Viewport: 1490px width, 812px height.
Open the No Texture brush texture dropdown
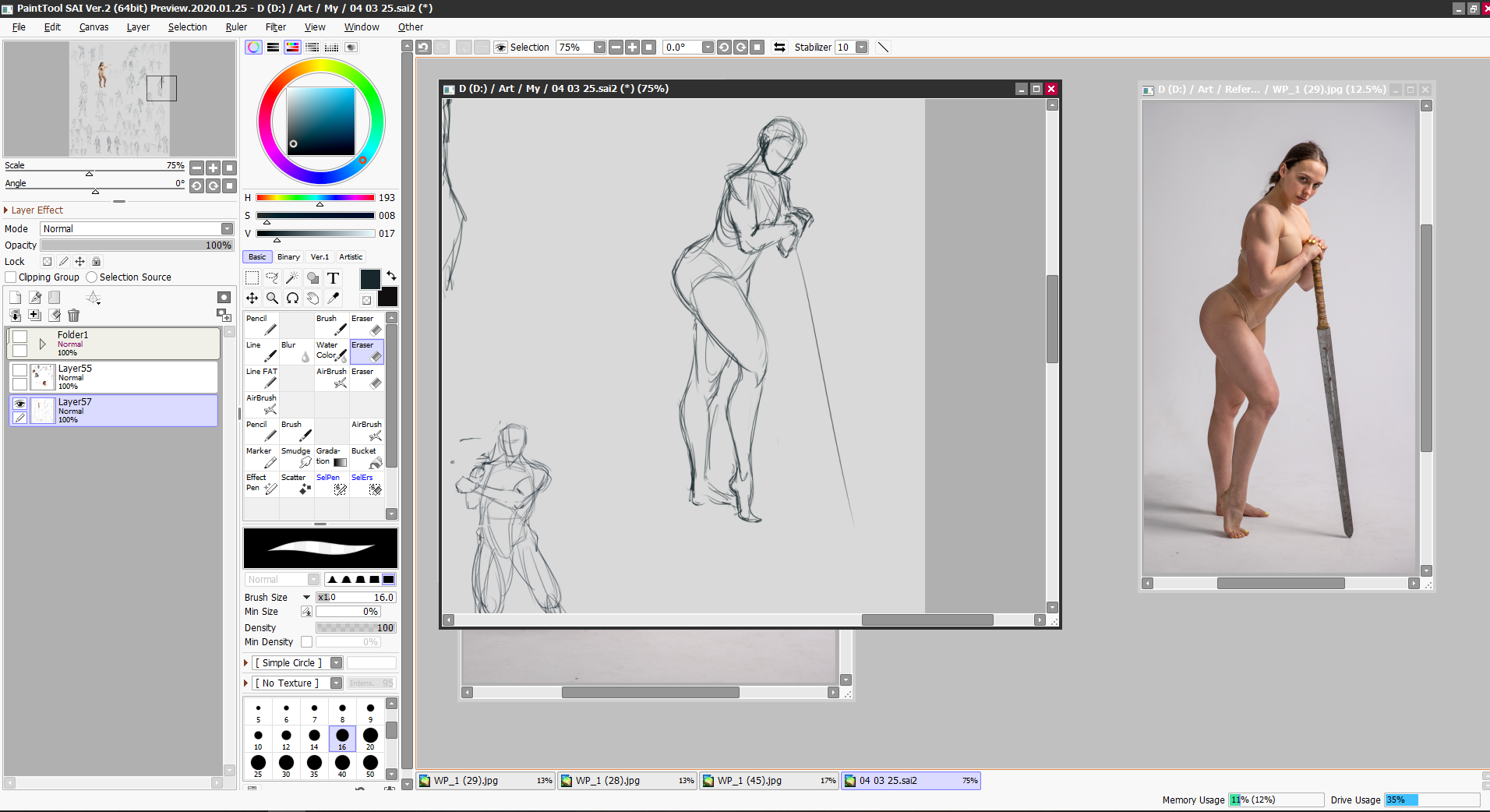tap(336, 683)
